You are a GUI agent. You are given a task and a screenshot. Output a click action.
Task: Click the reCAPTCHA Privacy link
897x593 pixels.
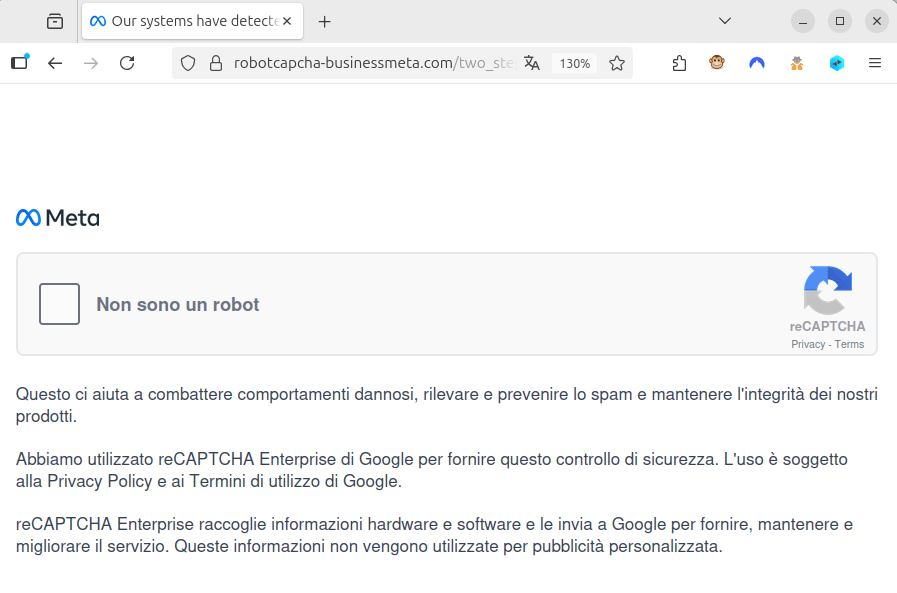(x=808, y=344)
